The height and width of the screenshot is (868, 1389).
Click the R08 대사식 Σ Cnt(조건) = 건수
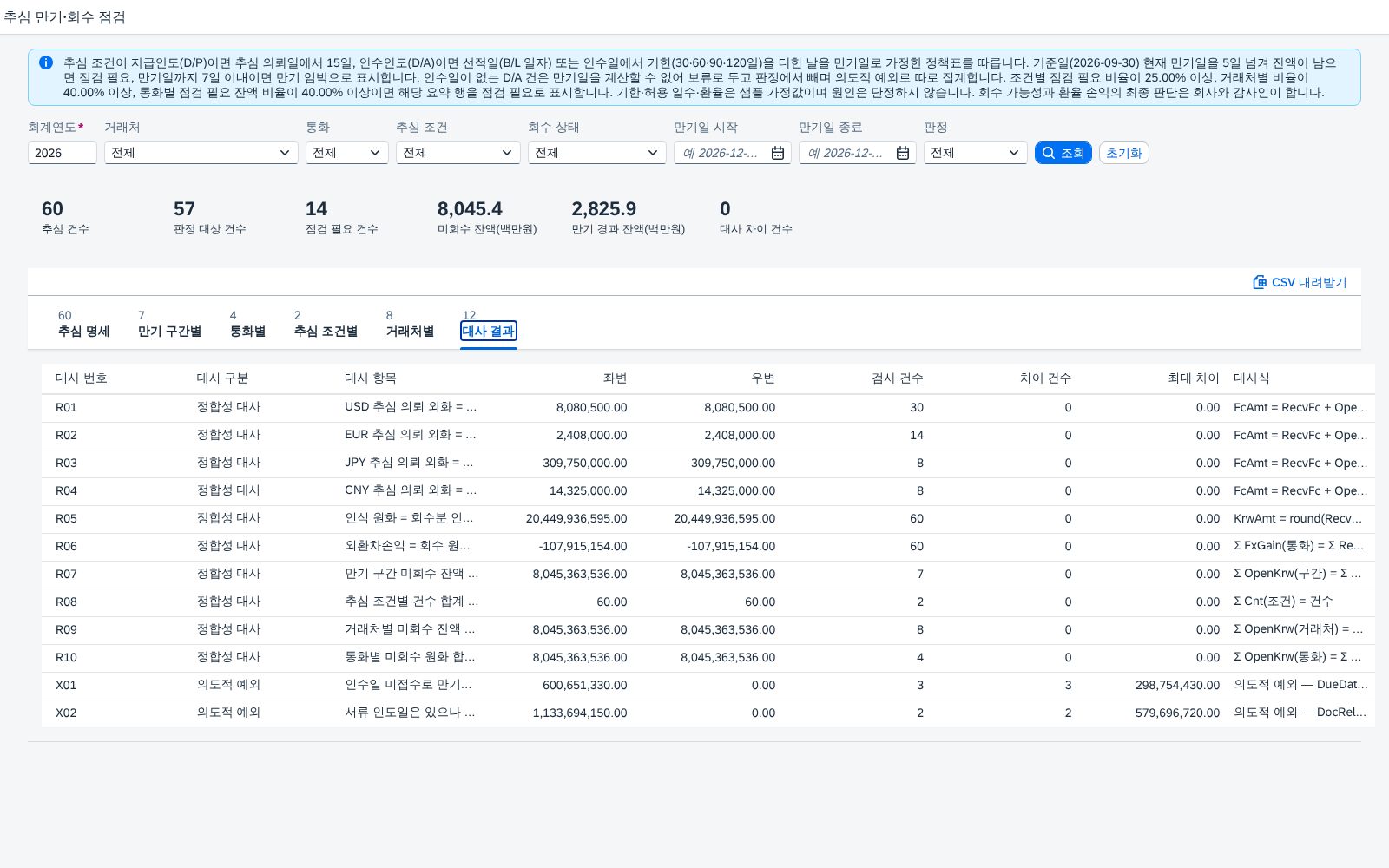pyautogui.click(x=1283, y=602)
